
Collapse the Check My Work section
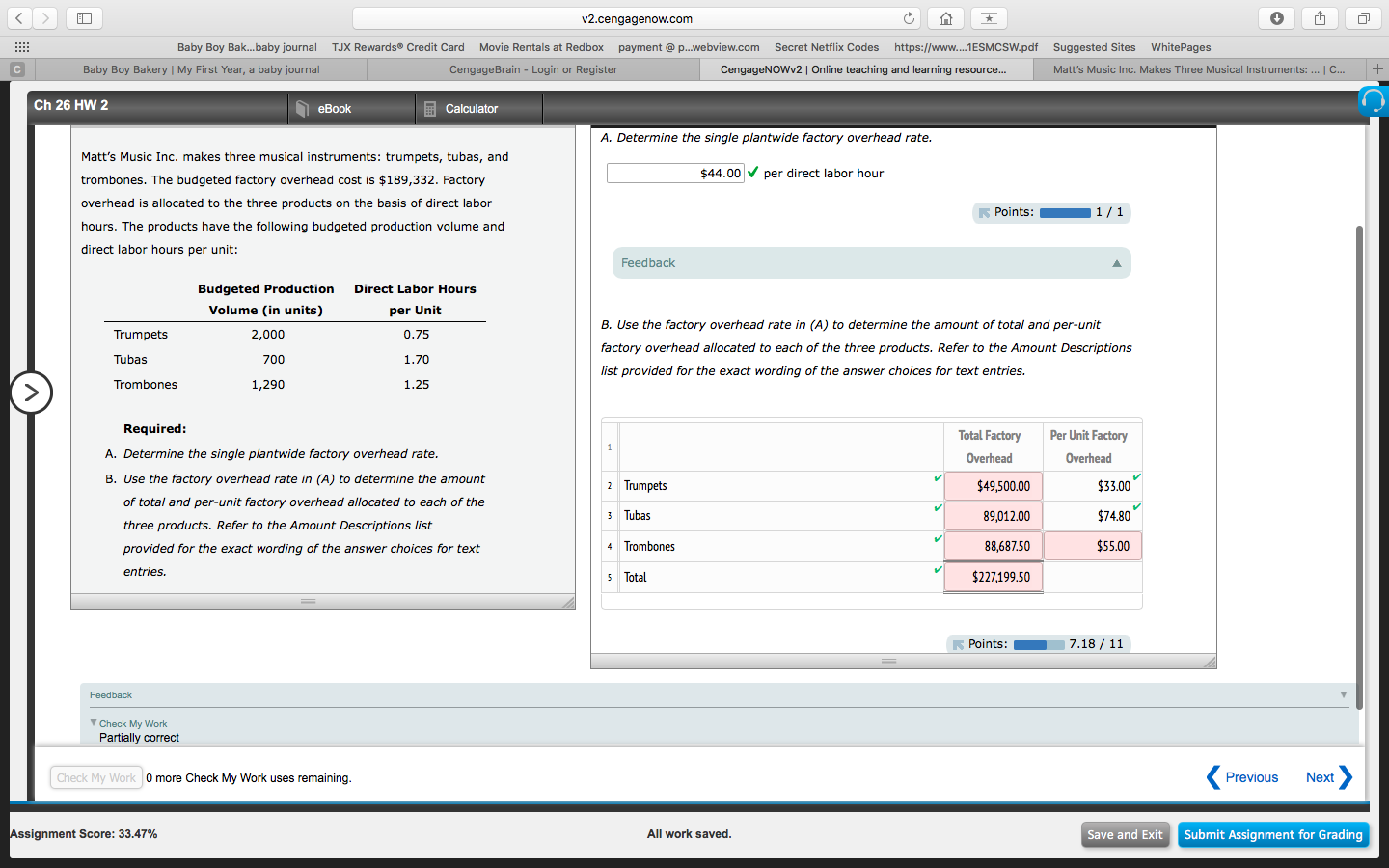[x=94, y=722]
